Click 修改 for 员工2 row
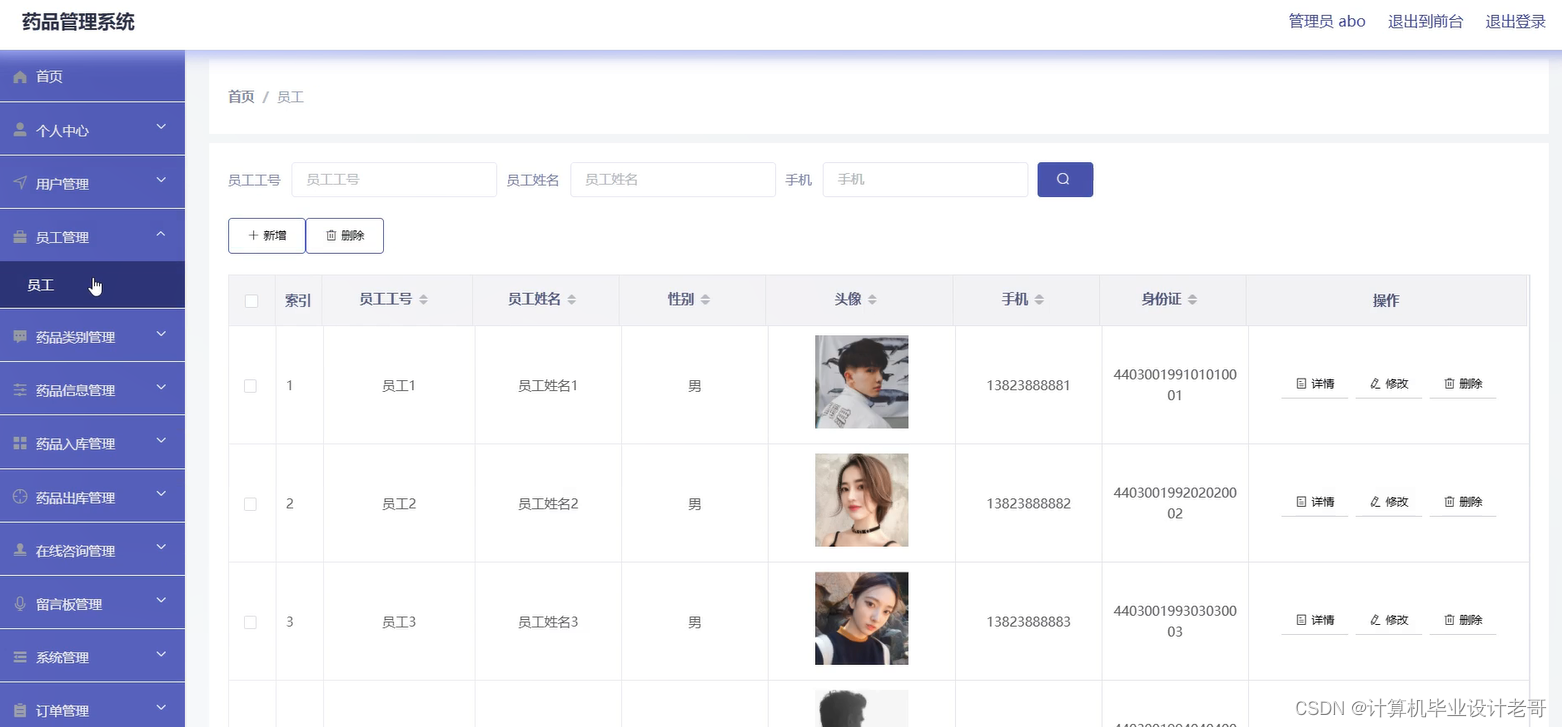The height and width of the screenshot is (727, 1562). pyautogui.click(x=1389, y=502)
